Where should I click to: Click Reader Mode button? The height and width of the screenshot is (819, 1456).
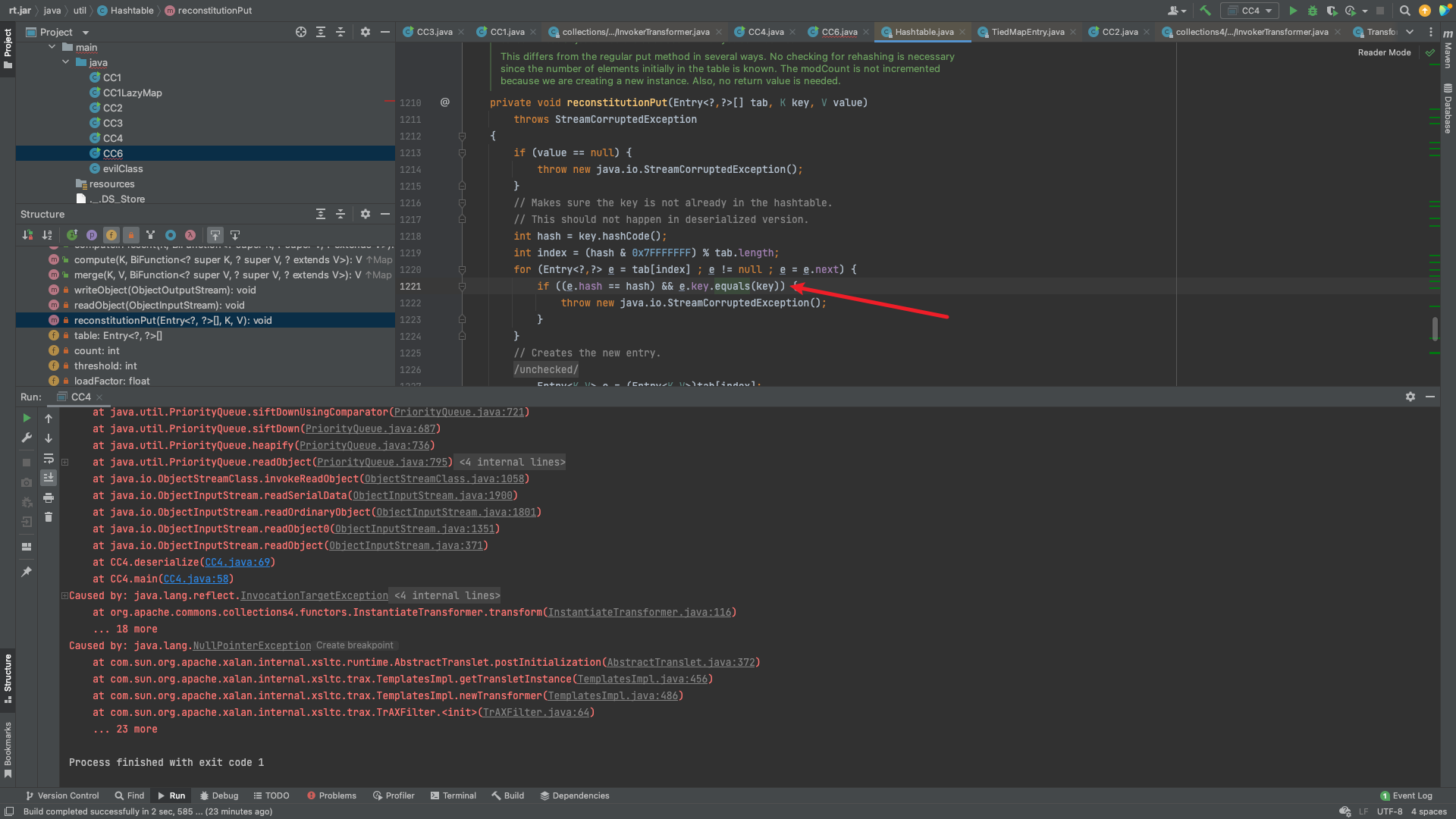[1384, 52]
